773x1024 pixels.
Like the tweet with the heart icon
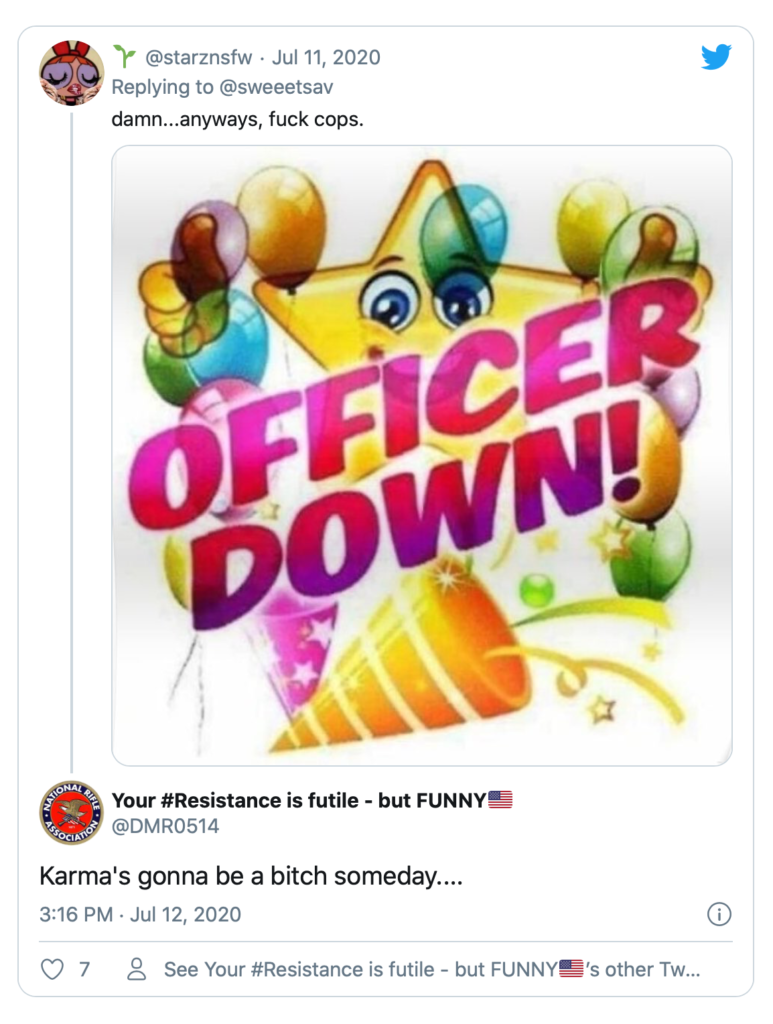tap(52, 969)
